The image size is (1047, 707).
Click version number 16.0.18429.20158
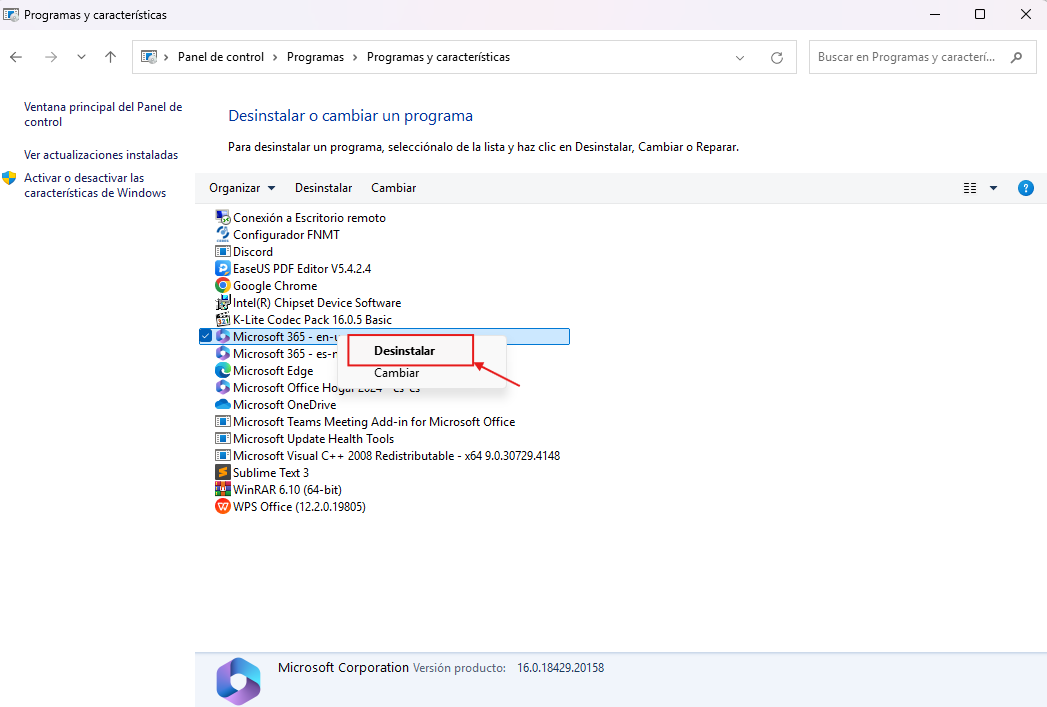(560, 668)
